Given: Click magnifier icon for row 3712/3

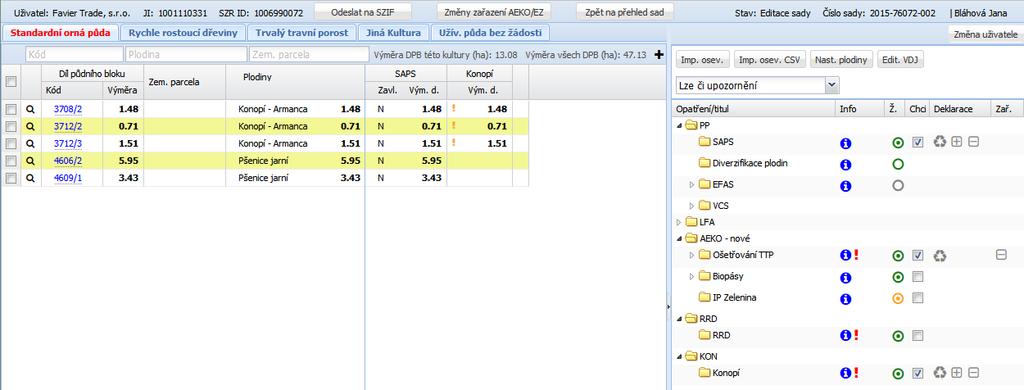Looking at the screenshot, I should tap(30, 144).
